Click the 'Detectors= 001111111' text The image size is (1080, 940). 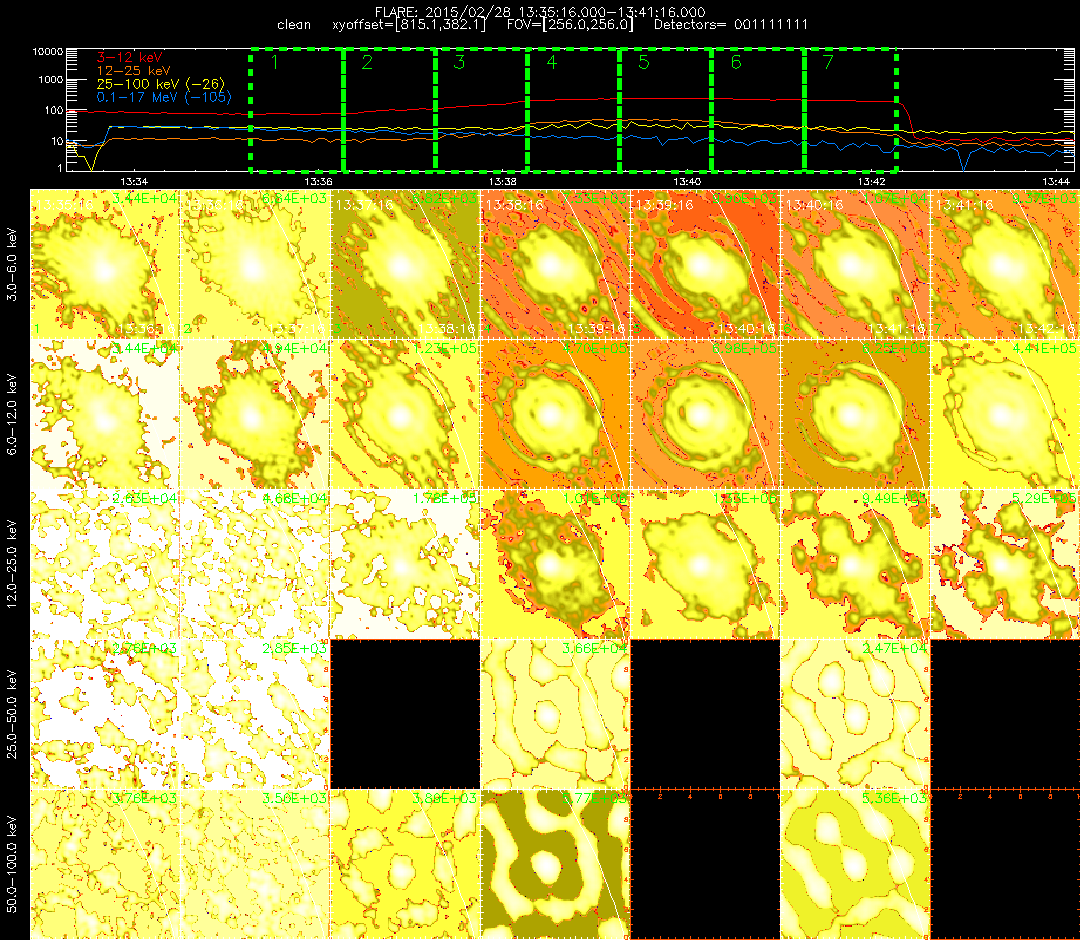[x=731, y=25]
